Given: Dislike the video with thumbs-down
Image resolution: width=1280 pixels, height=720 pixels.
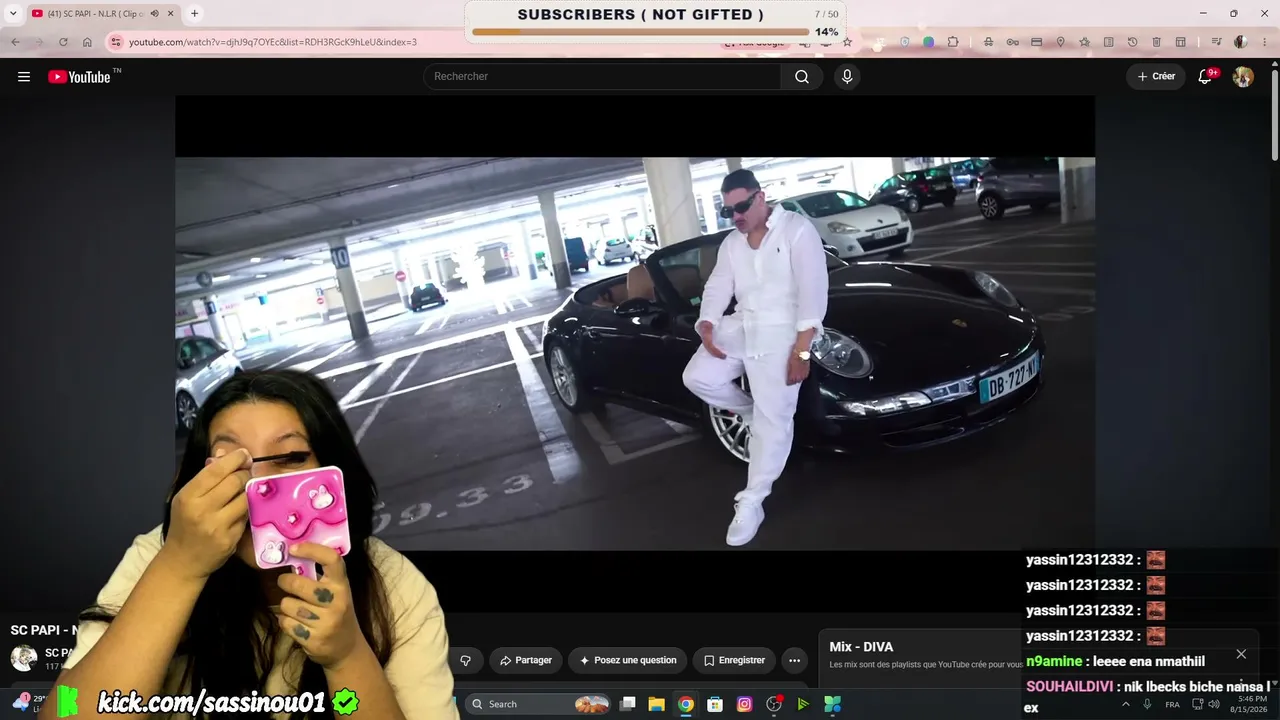Looking at the screenshot, I should tap(465, 660).
